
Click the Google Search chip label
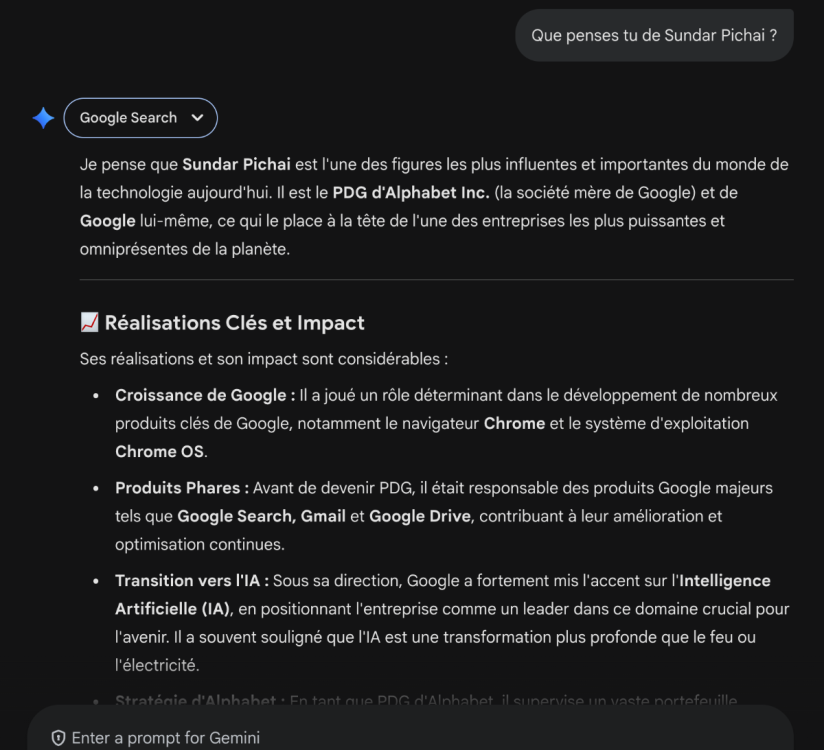point(128,118)
